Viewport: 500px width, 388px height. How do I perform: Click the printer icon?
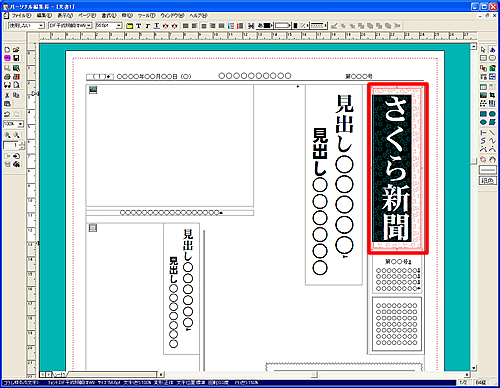[7, 77]
